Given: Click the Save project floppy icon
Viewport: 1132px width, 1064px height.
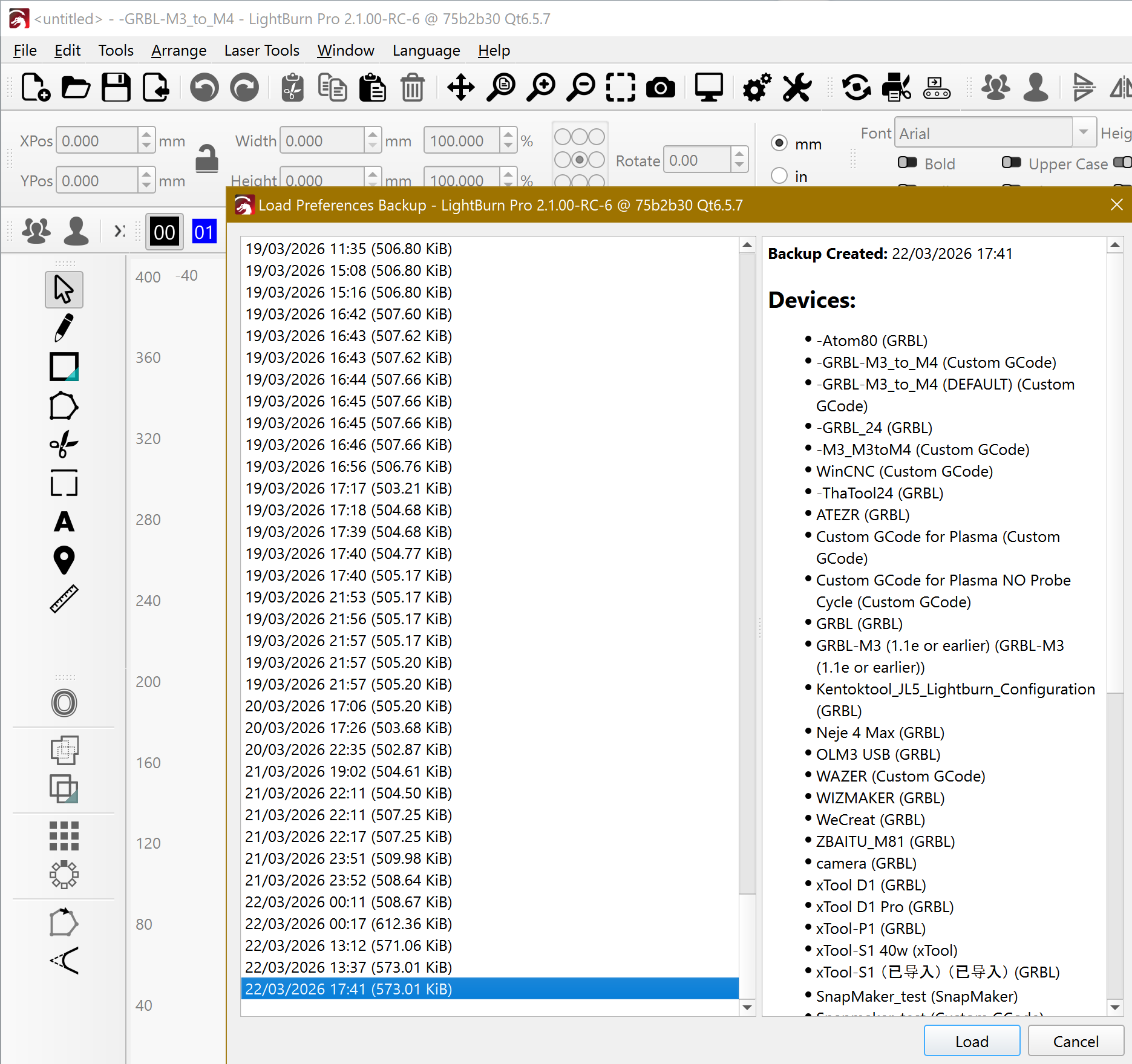Looking at the screenshot, I should tap(116, 88).
